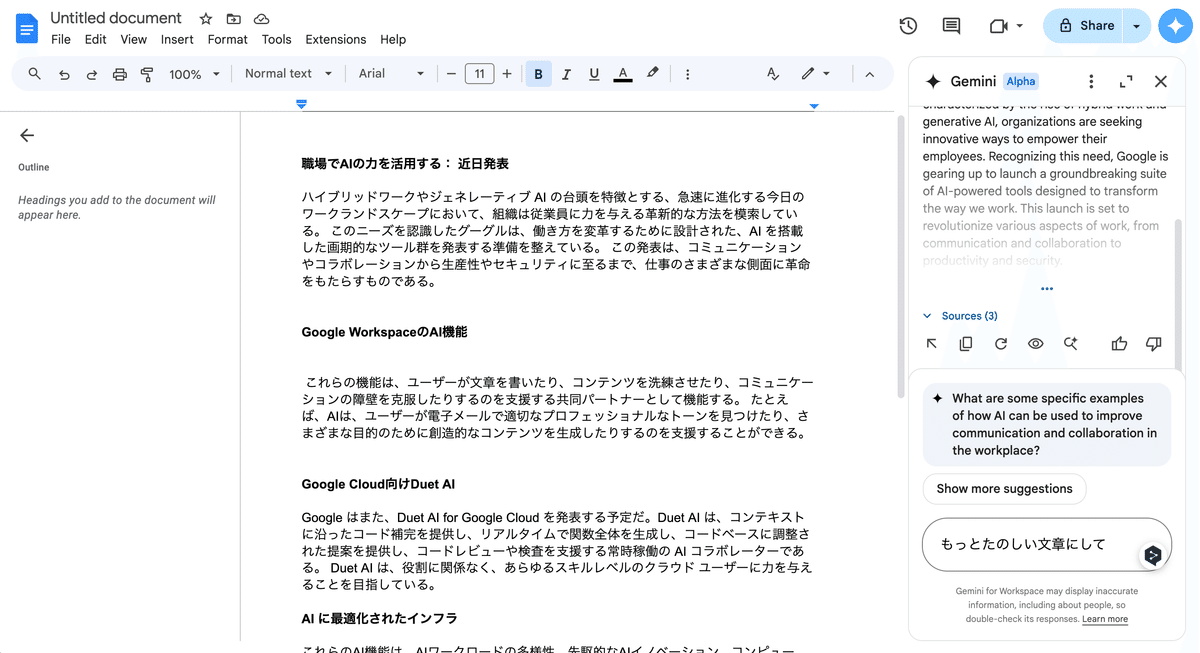This screenshot has height=653, width=1200.
Task: Expand the Gemini panel
Action: point(1126,81)
